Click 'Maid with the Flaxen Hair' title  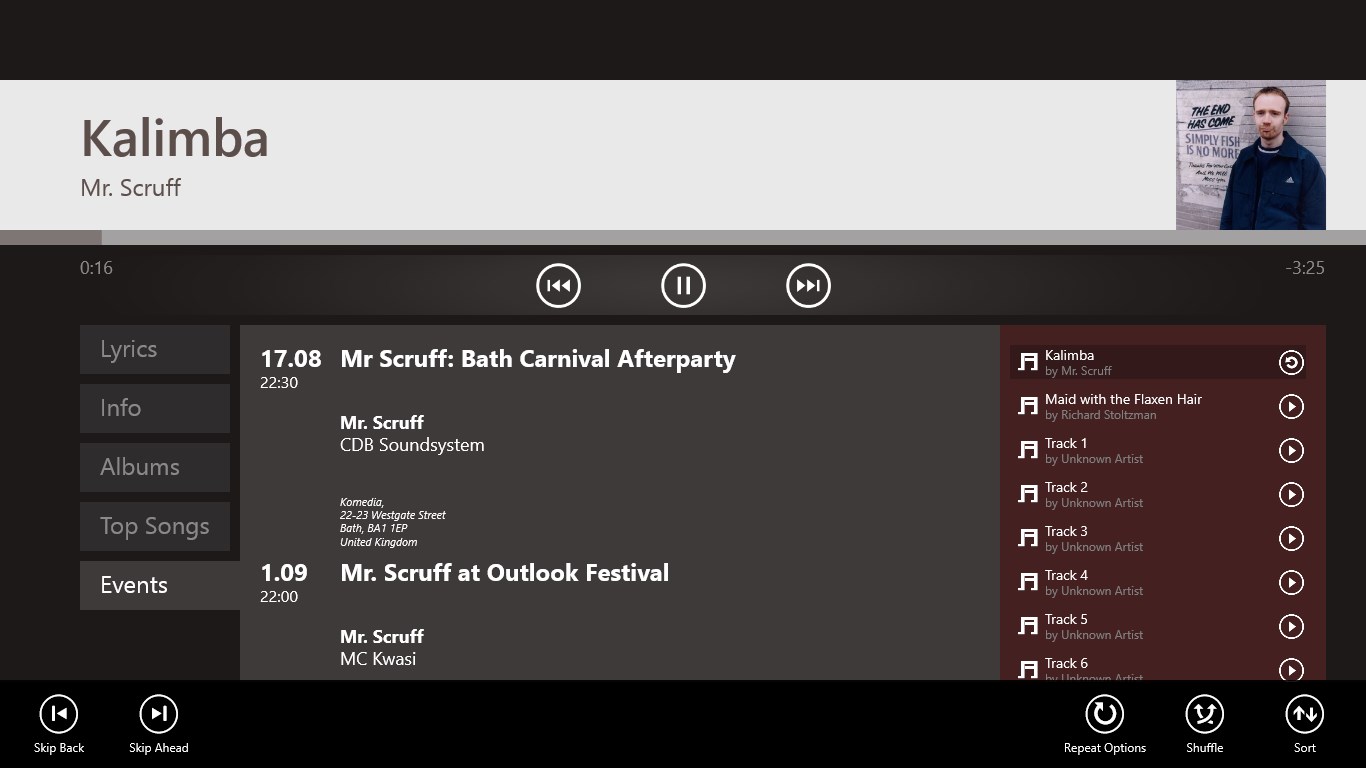coord(1123,399)
